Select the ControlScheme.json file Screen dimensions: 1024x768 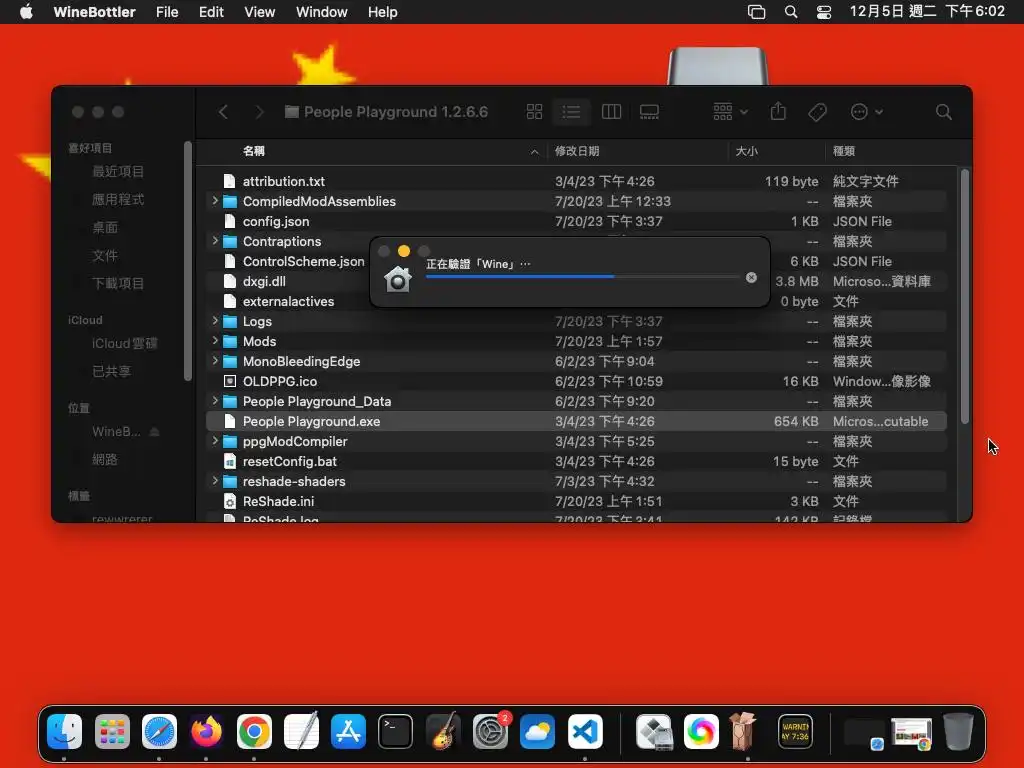click(x=304, y=261)
